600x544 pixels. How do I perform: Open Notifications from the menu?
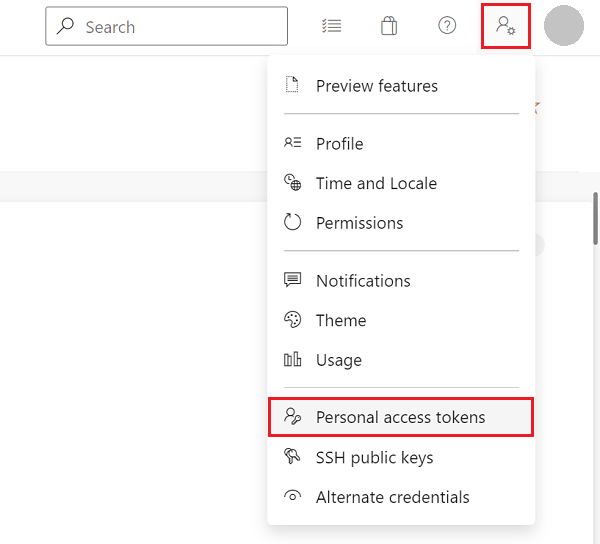point(401,280)
